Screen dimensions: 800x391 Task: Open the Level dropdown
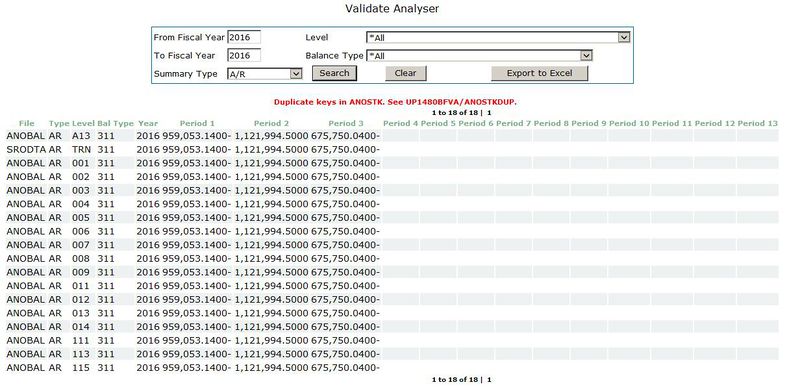click(498, 37)
